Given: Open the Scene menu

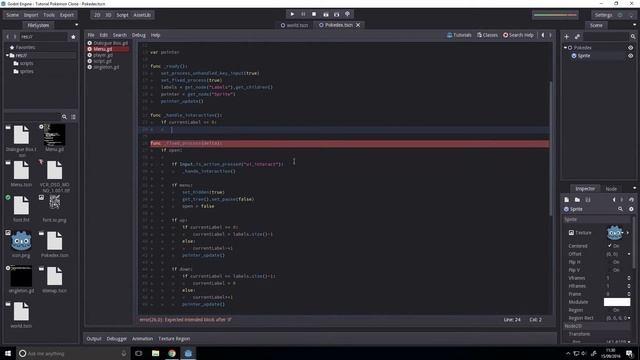Looking at the screenshot, I should click(12, 15).
